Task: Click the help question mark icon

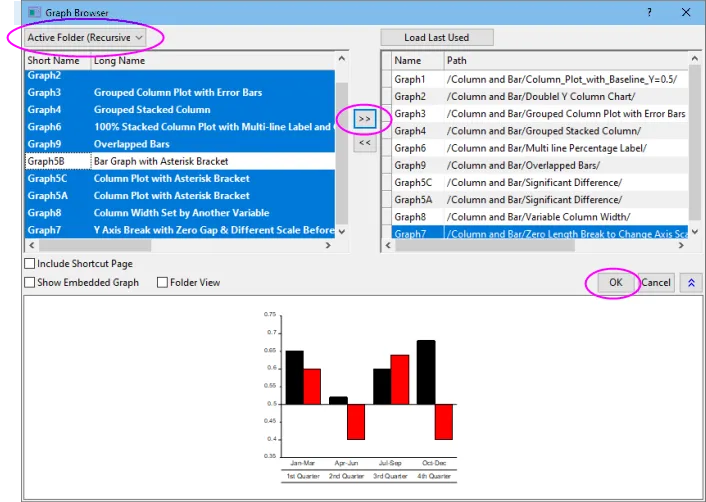Action: (649, 12)
